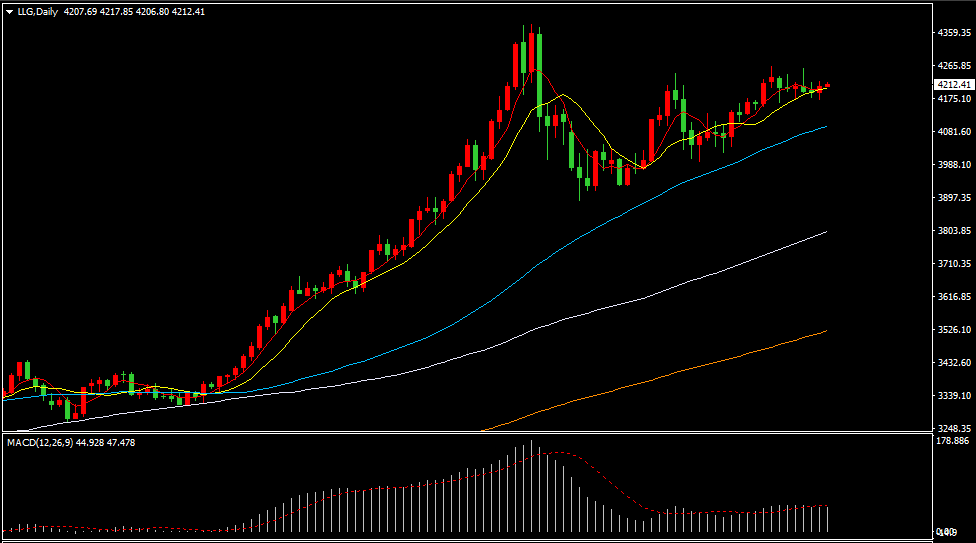Click the 178.886 MACD scale label
Viewport: 976px width, 543px height.
coord(952,440)
